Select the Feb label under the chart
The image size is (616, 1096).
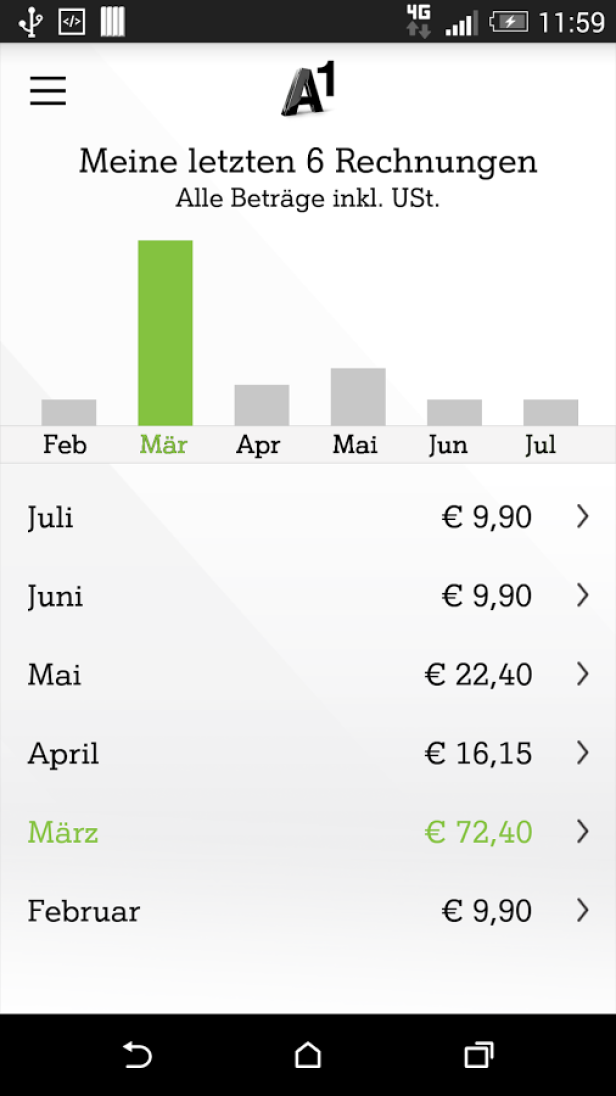tap(65, 444)
